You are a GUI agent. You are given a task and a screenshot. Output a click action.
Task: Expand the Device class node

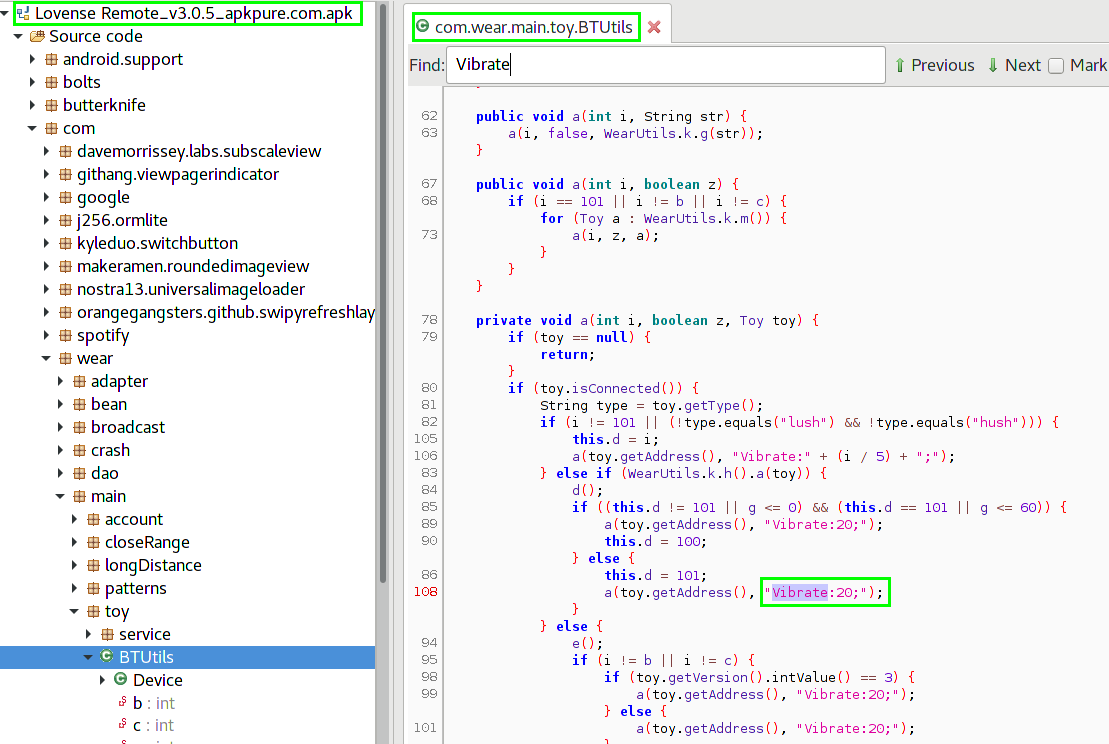102,680
